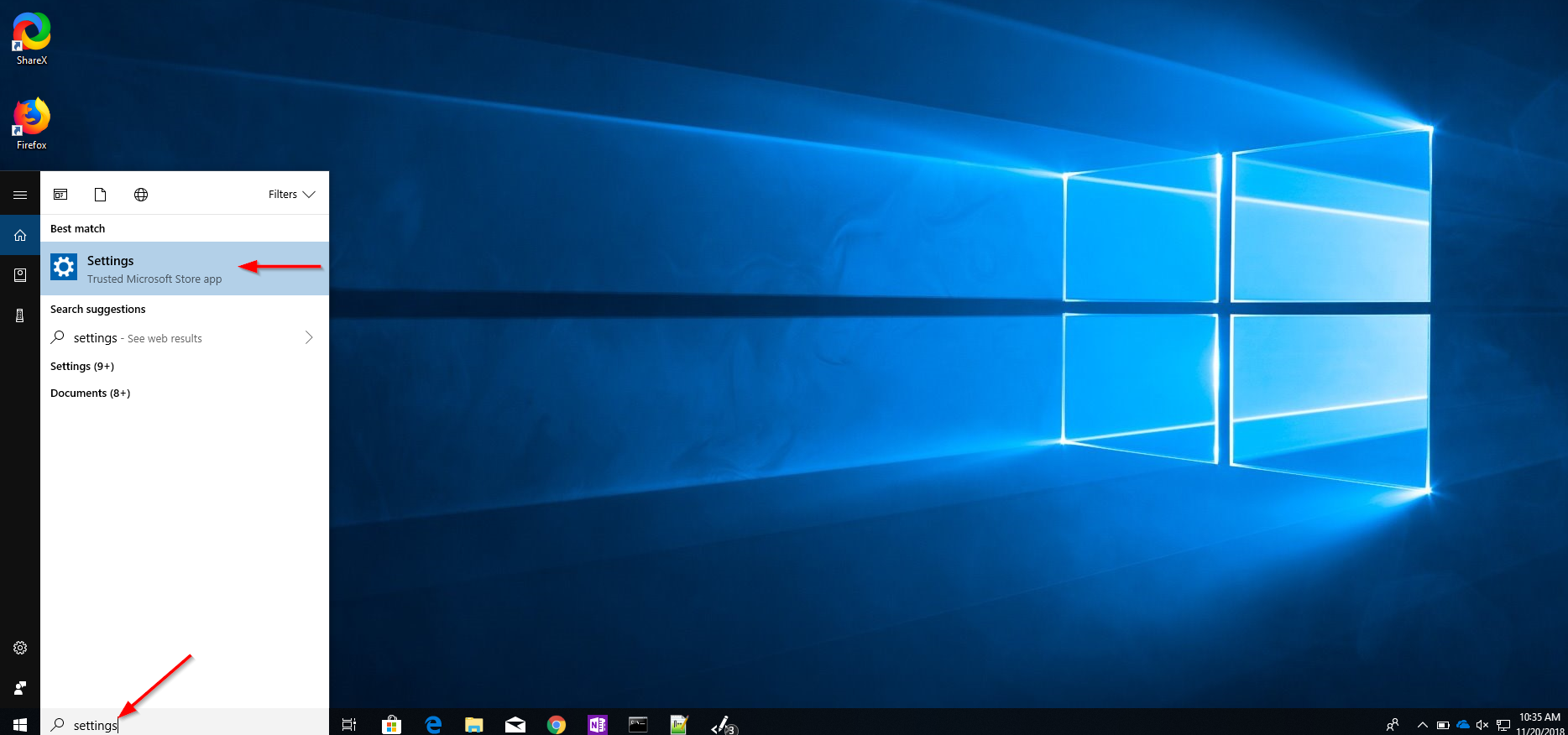Screen dimensions: 1568x735
Task: Show the Documents (8+) results category
Action: pos(90,394)
